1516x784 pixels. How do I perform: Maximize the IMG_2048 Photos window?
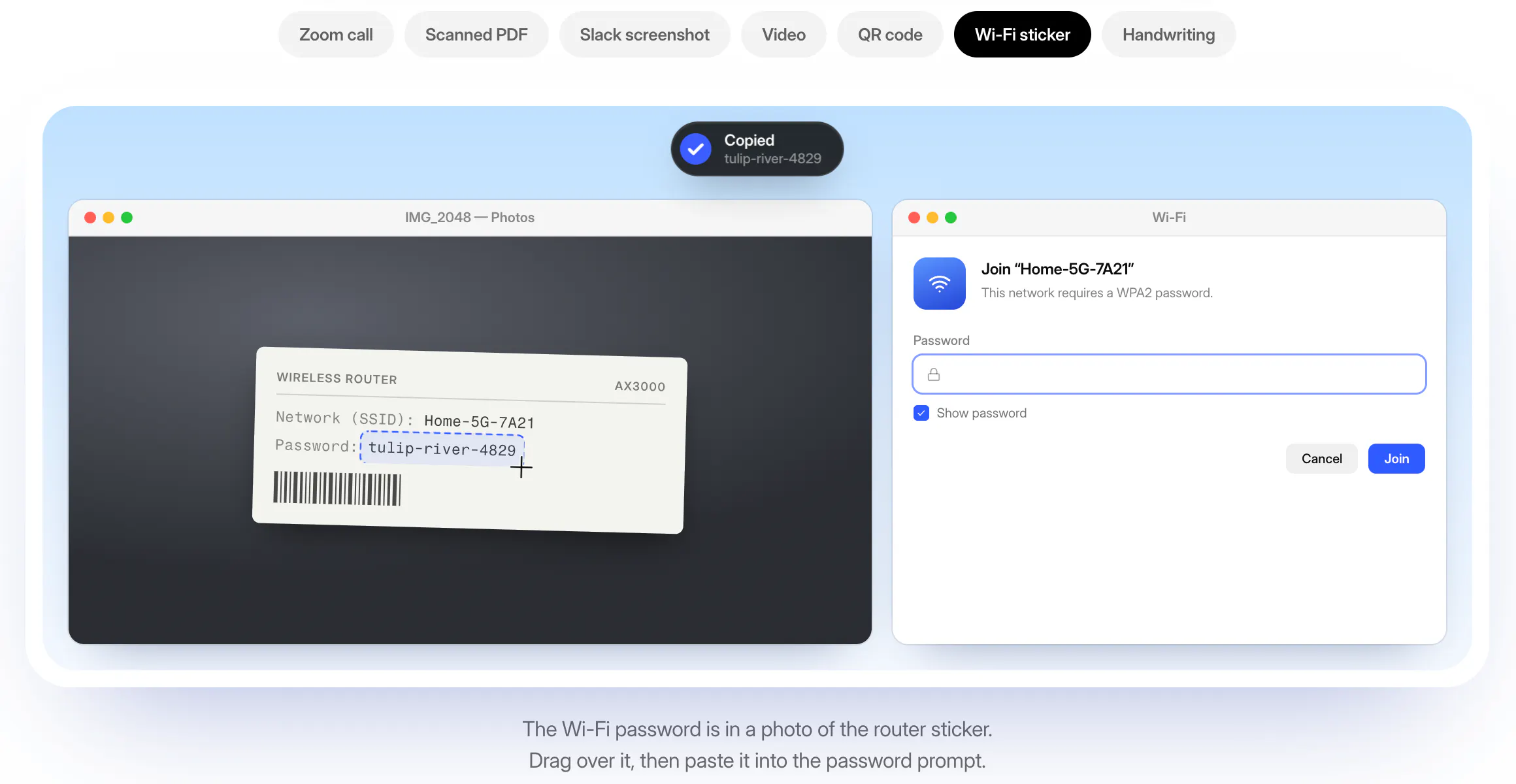point(127,218)
